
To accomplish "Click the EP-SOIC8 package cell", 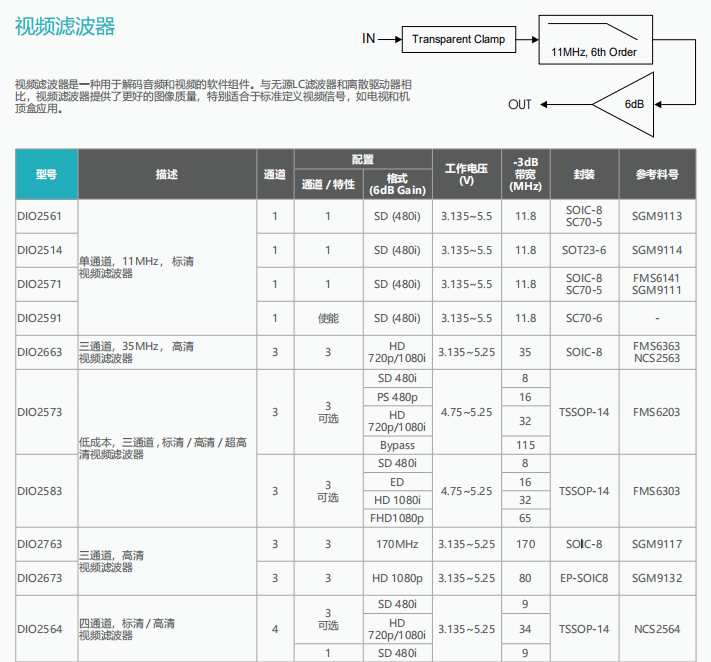I will (x=584, y=578).
